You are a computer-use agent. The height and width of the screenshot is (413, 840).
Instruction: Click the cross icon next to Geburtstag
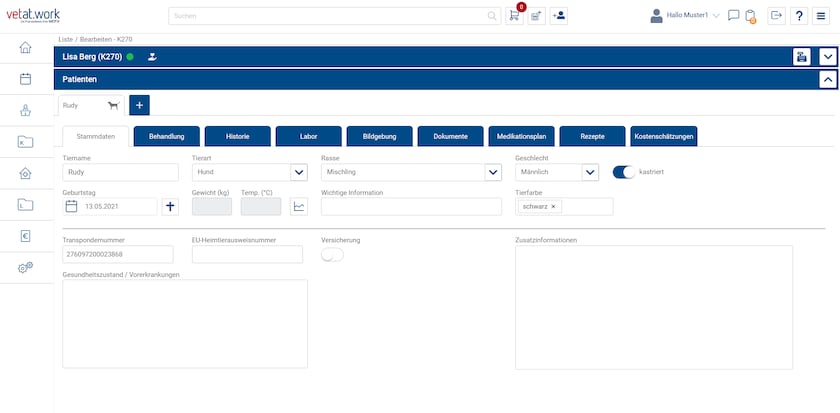(x=170, y=207)
